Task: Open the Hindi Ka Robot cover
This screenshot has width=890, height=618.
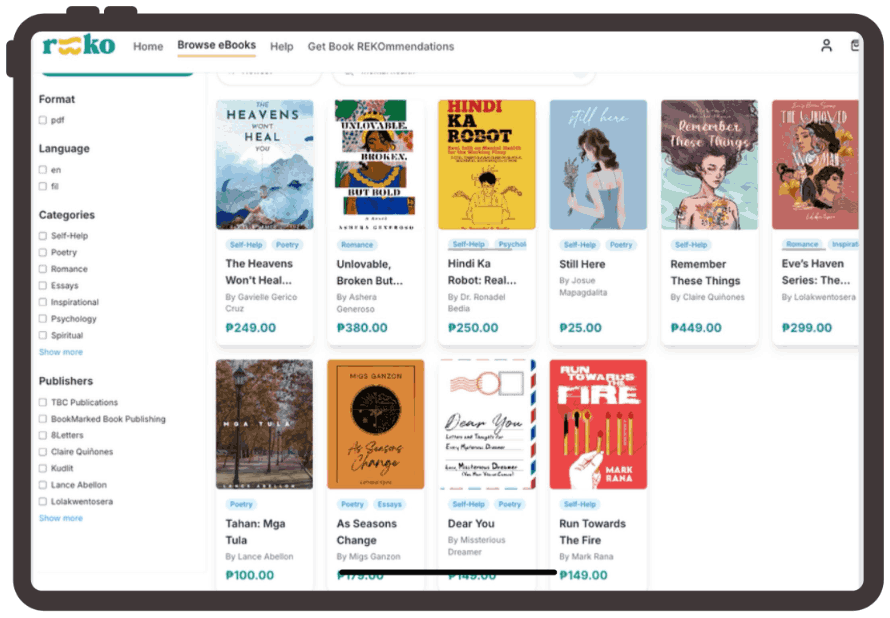Action: tap(486, 165)
